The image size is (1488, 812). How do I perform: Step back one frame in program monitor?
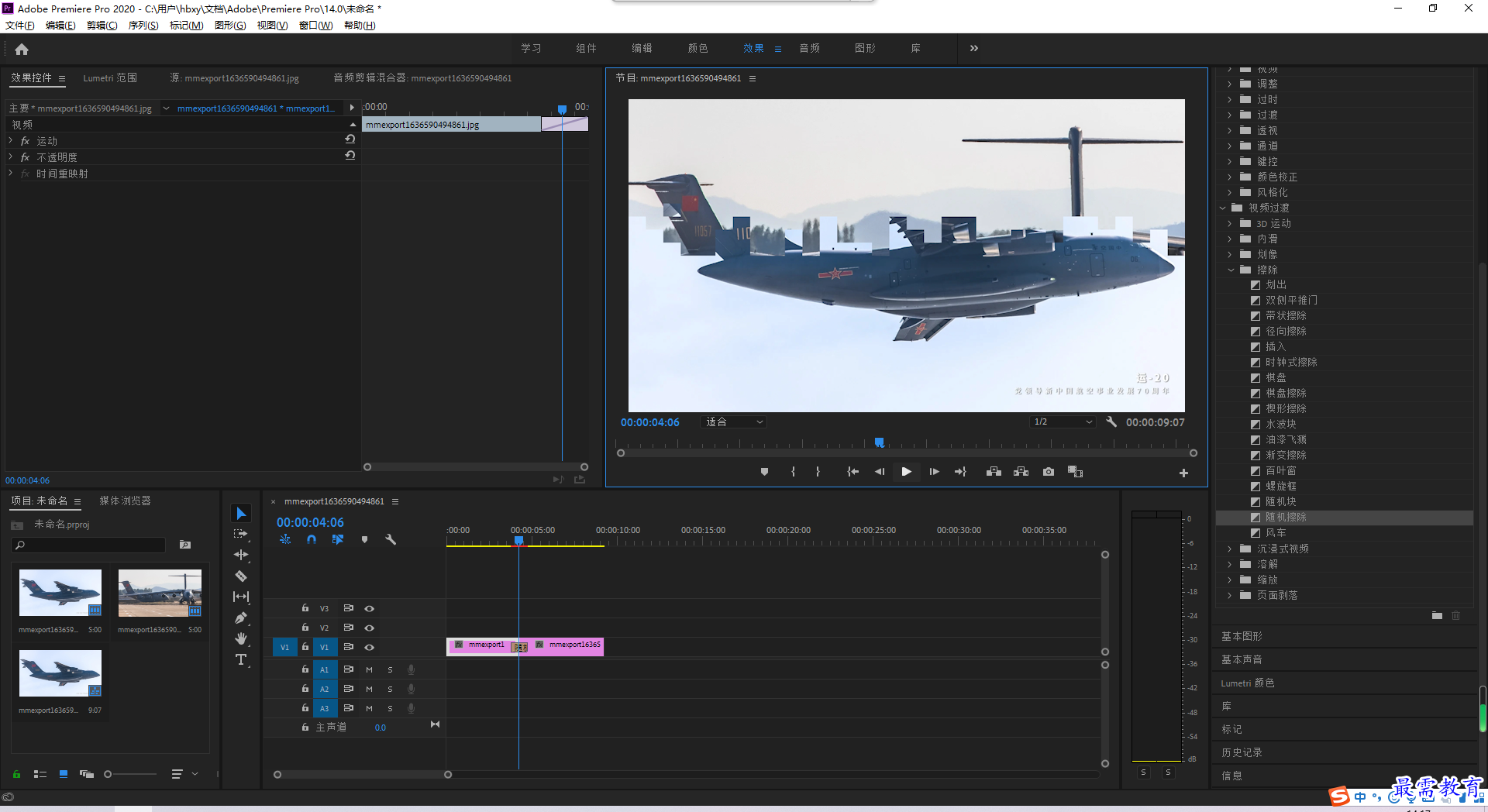pos(880,472)
